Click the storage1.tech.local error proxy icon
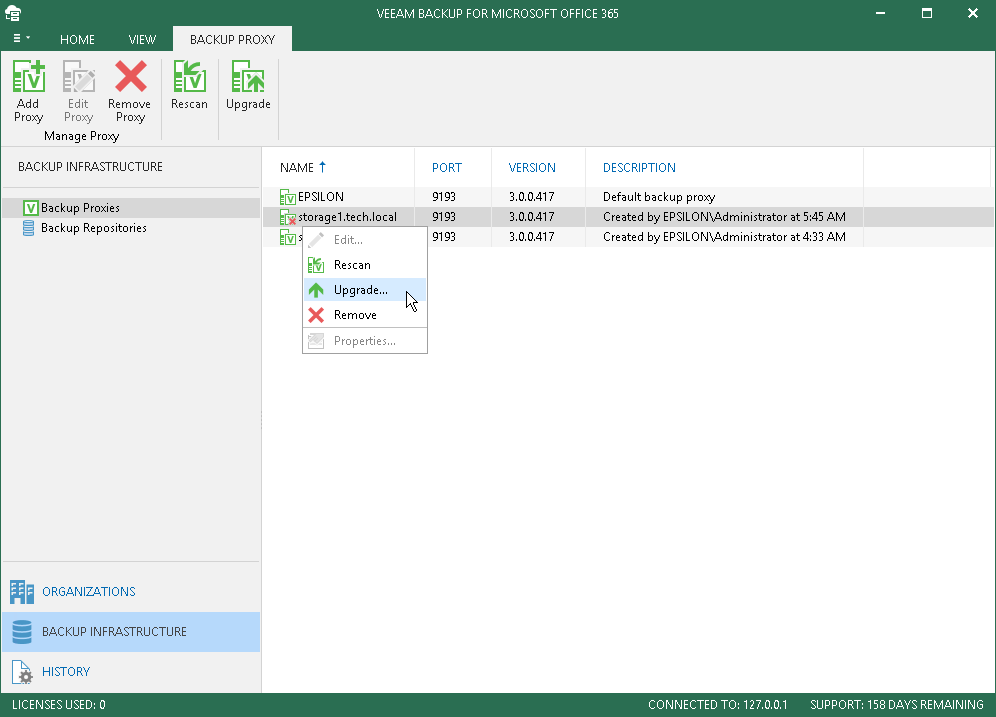Viewport: 996px width, 717px height. (x=288, y=217)
